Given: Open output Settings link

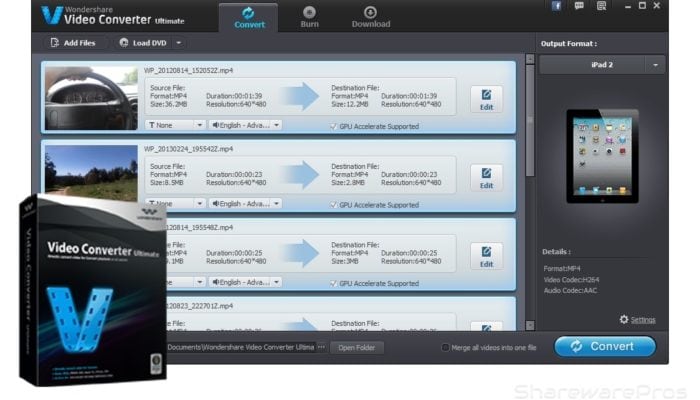Looking at the screenshot, I should [x=643, y=320].
